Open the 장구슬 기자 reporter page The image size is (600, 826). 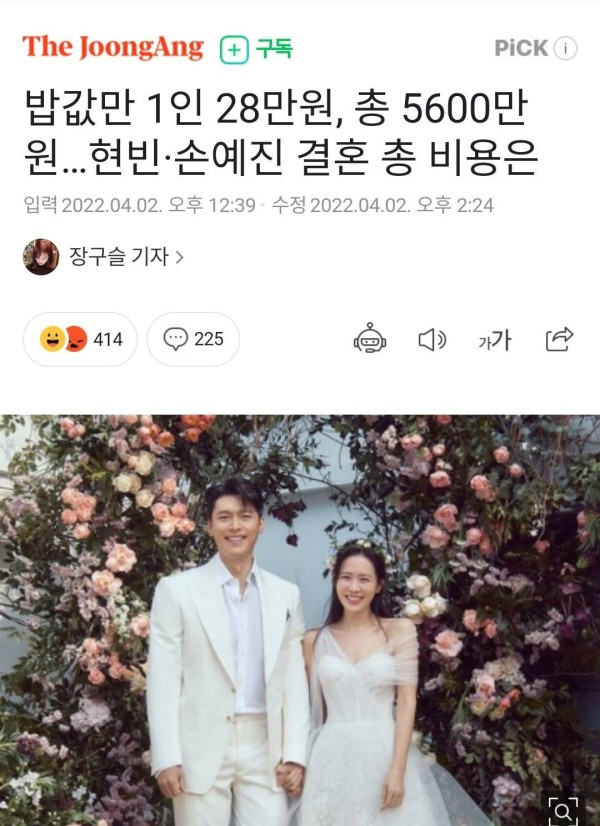(x=119, y=257)
